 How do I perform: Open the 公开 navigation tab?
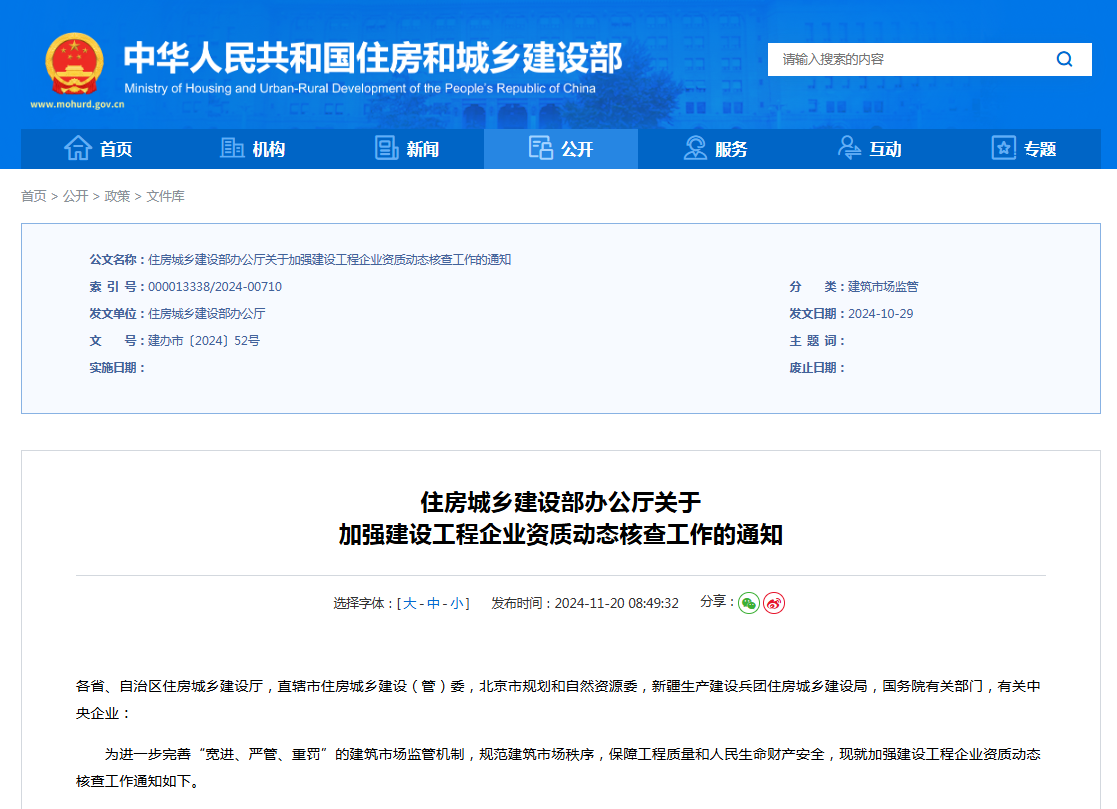tap(561, 149)
